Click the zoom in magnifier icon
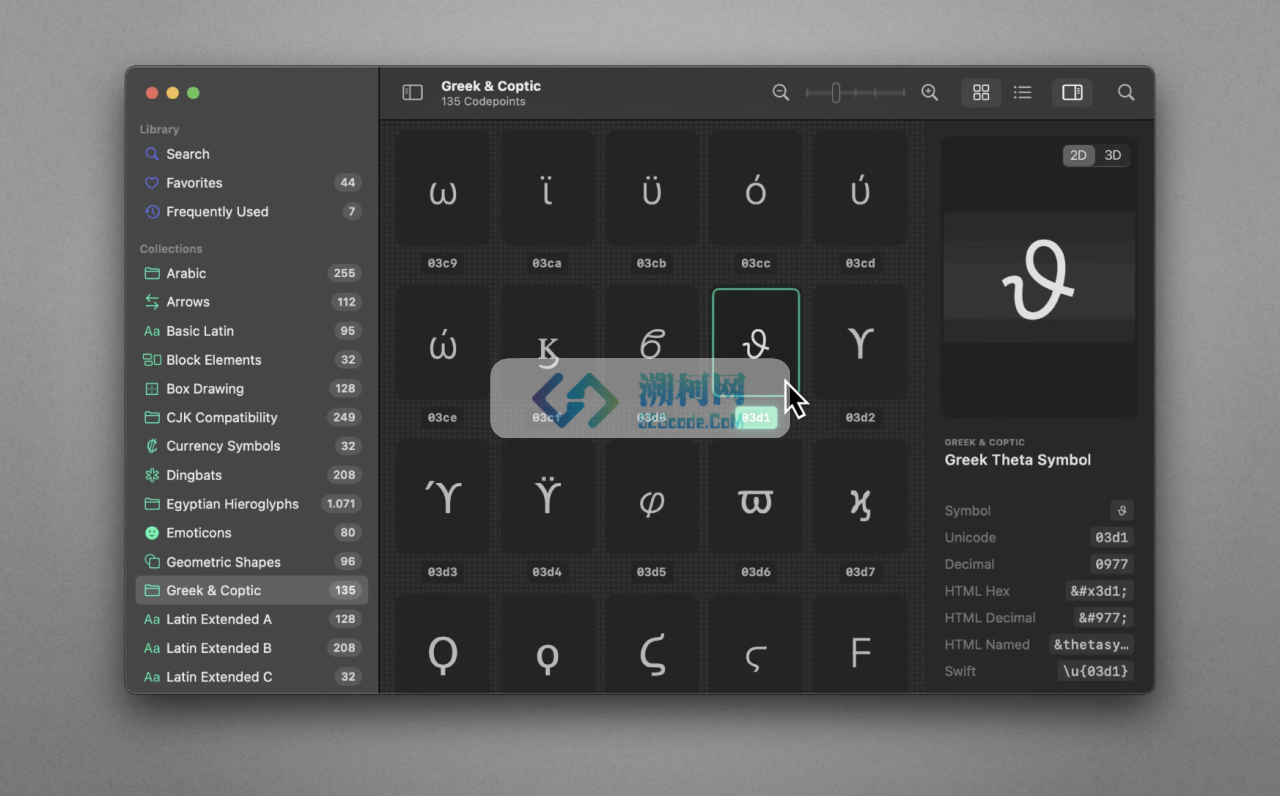 tap(929, 92)
